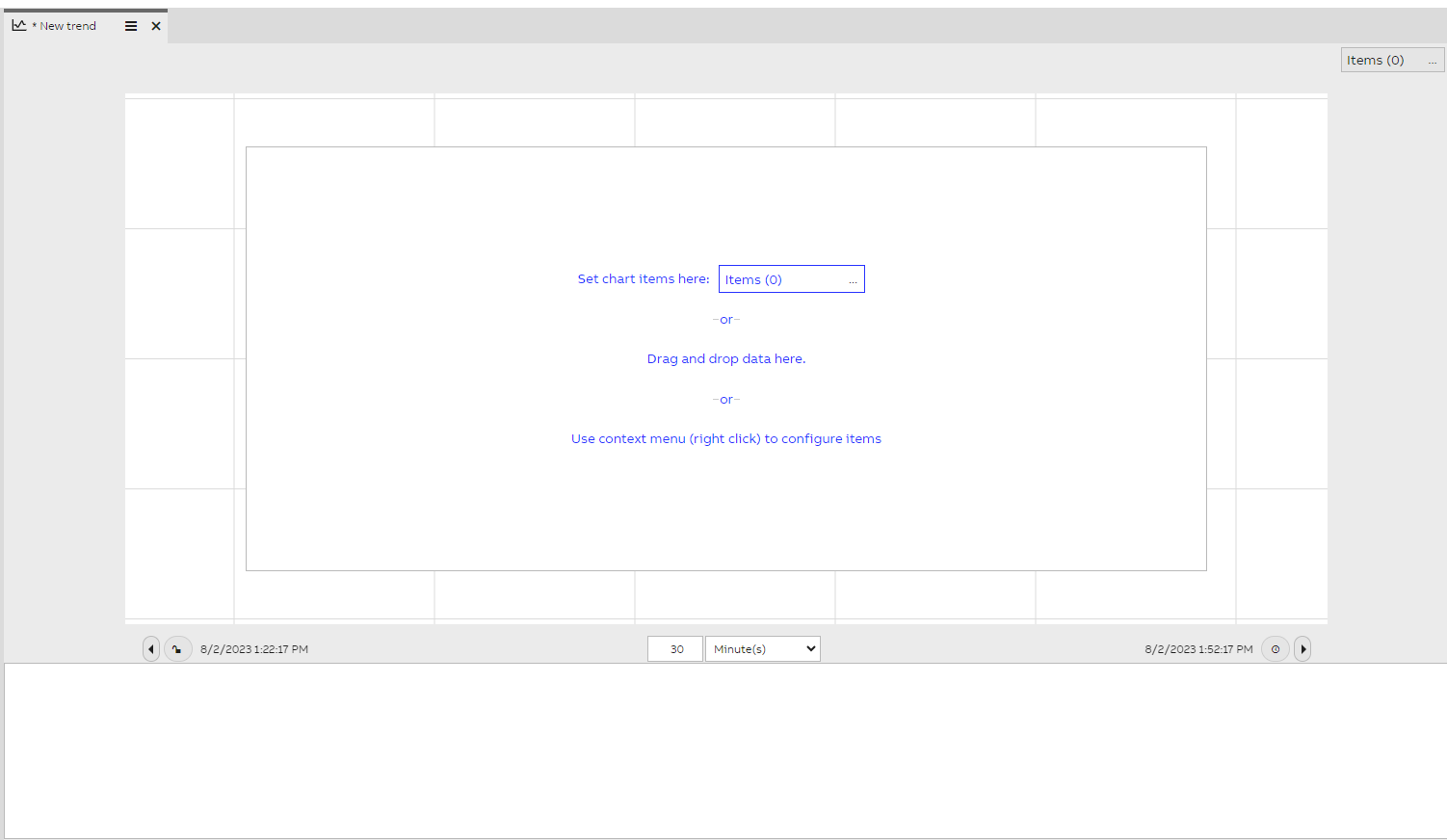The height and width of the screenshot is (840, 1447).
Task: Expand the Minute(s) time unit dropdown
Action: (762, 648)
